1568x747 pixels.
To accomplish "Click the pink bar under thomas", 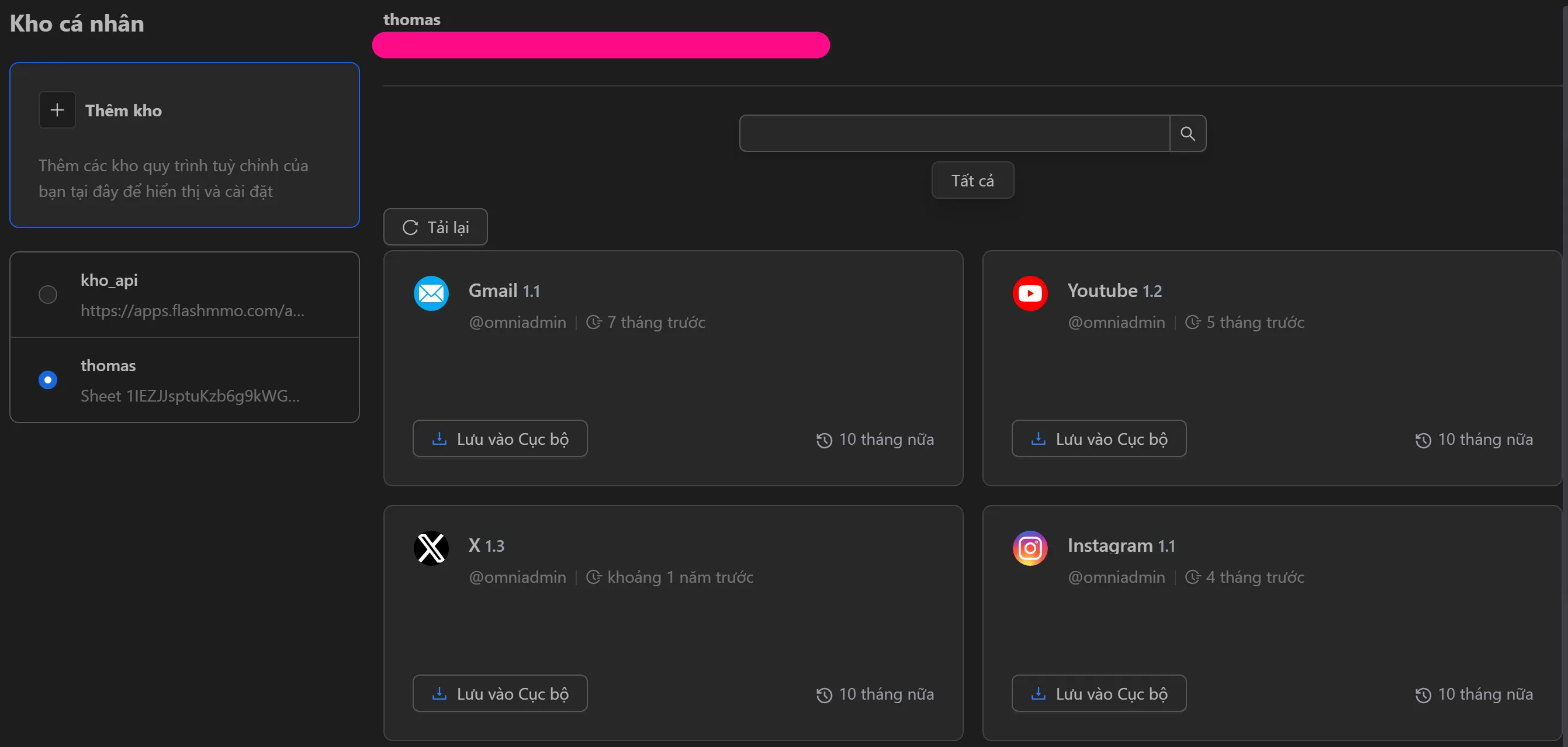I will [600, 45].
